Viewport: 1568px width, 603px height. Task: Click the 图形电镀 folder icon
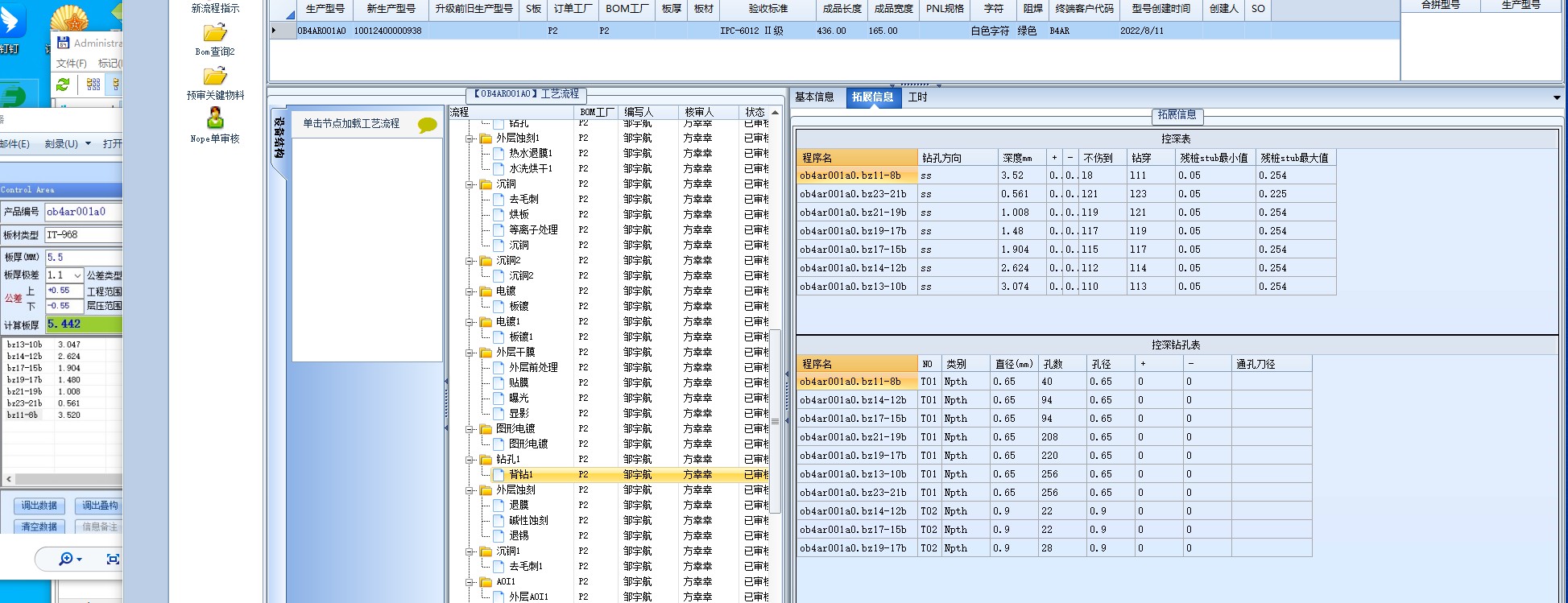(x=486, y=429)
